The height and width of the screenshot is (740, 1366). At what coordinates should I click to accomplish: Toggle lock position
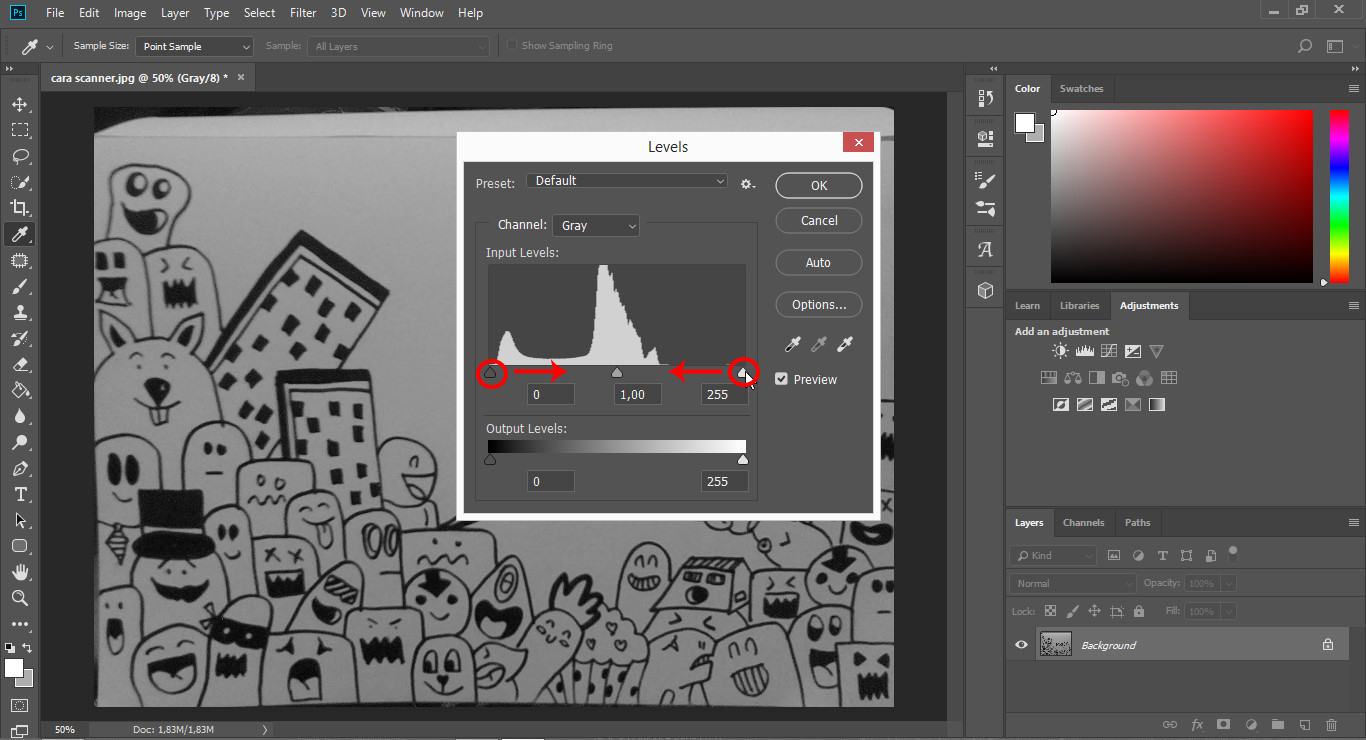pyautogui.click(x=1094, y=611)
